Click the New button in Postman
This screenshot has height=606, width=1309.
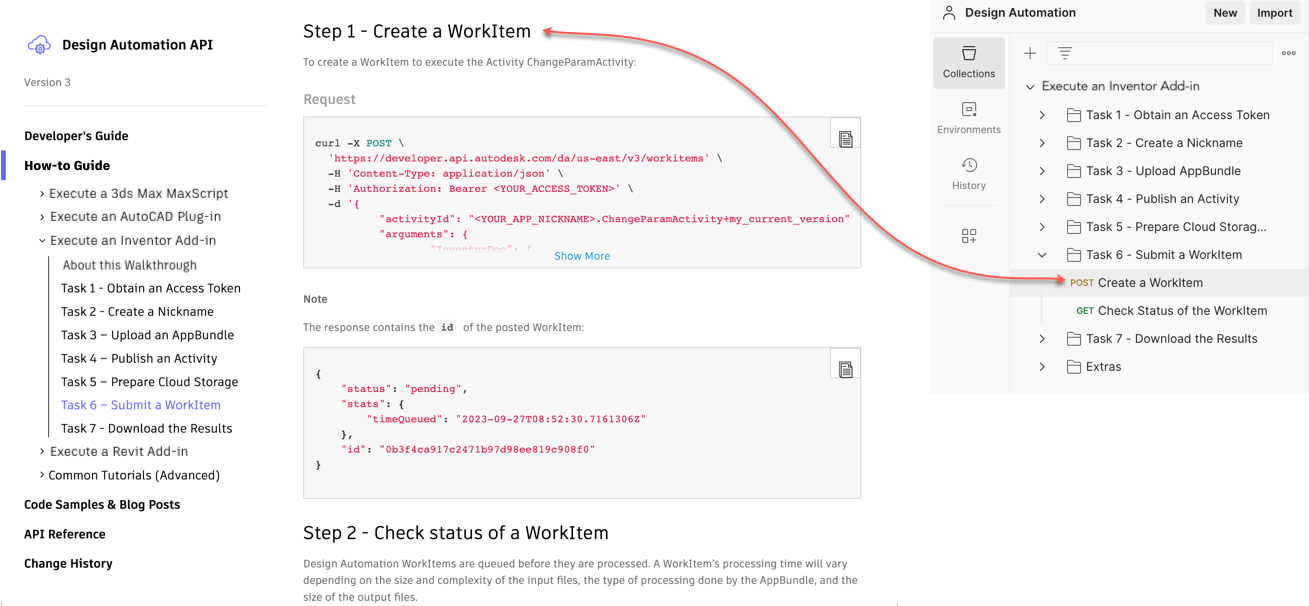click(1225, 13)
